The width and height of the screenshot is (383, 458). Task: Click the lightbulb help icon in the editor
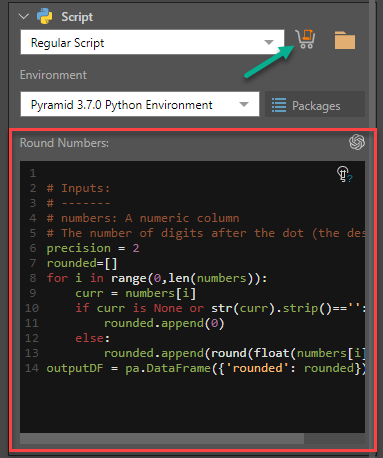point(344,174)
